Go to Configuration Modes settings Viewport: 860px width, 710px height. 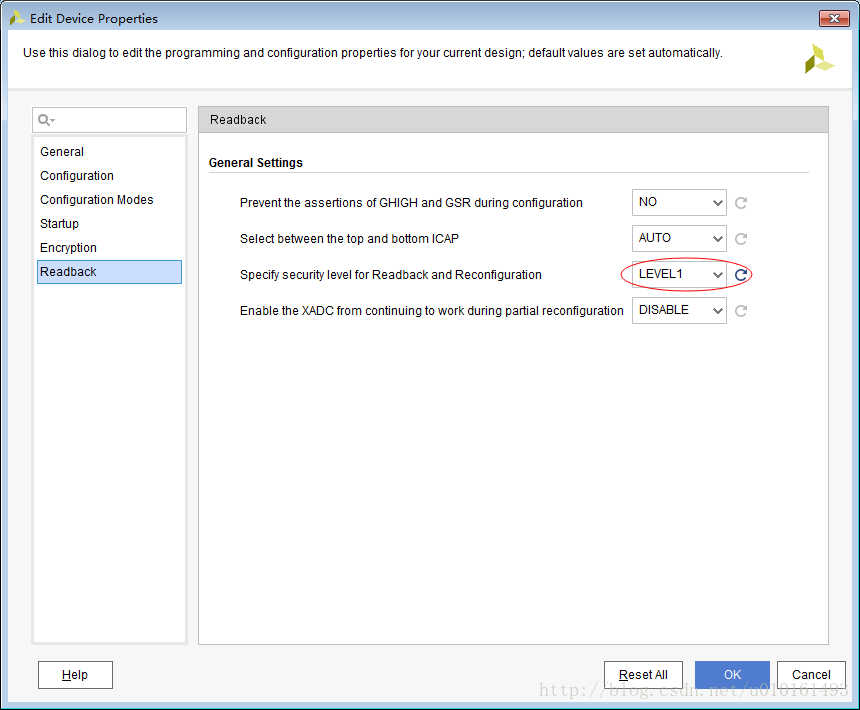coord(97,200)
